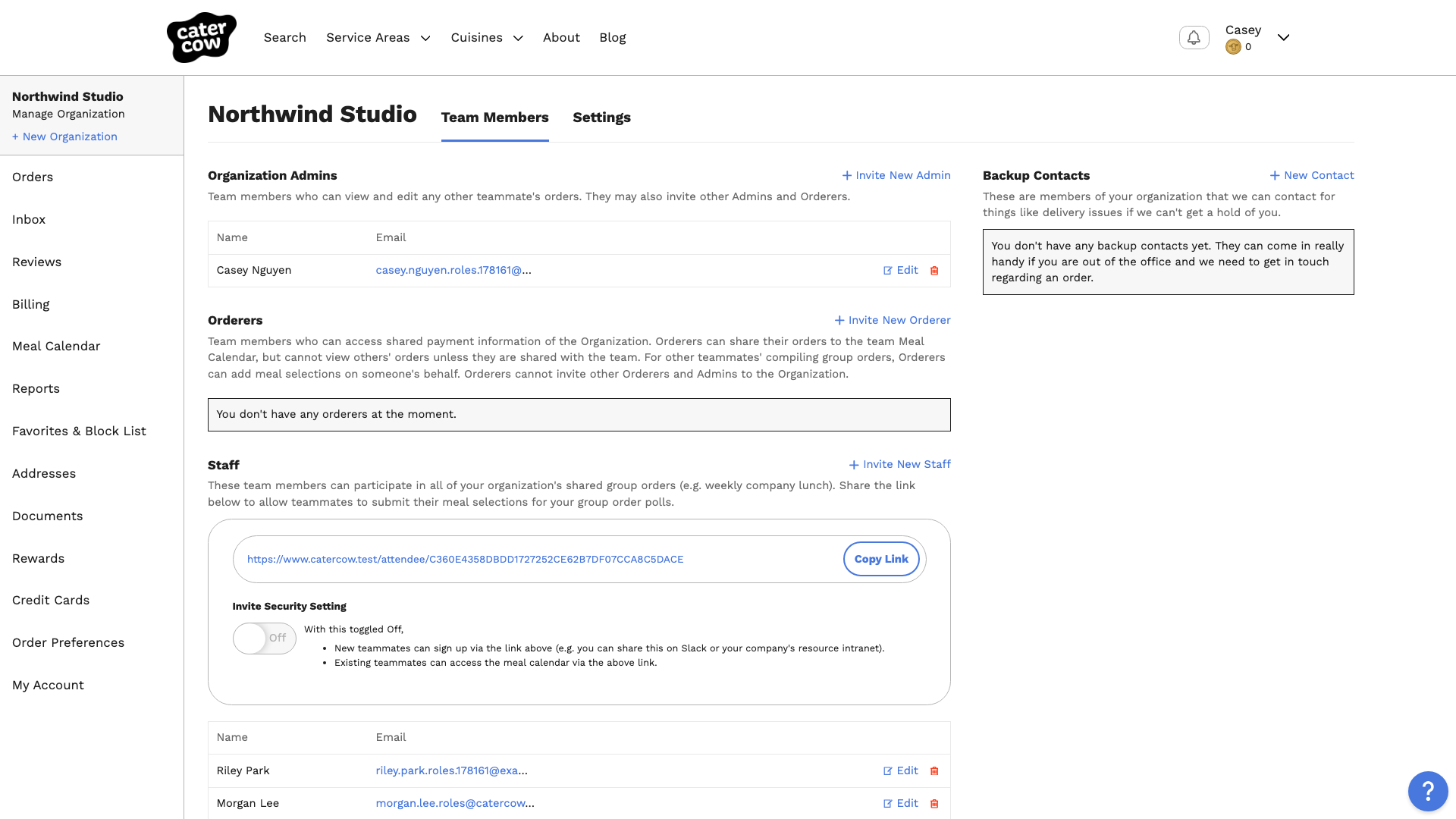Delete Morgan Lee with the trash icon
The height and width of the screenshot is (819, 1456).
click(x=934, y=804)
